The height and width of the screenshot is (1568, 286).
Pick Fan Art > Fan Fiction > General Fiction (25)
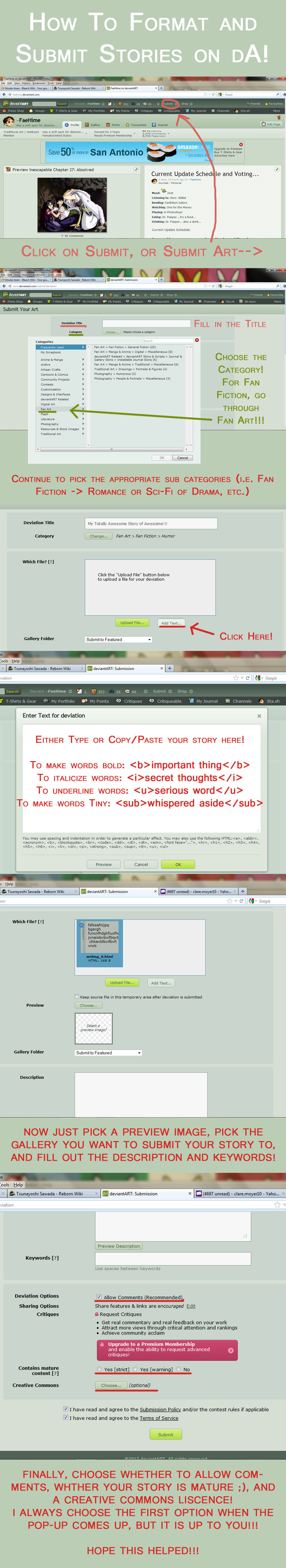click(125, 347)
